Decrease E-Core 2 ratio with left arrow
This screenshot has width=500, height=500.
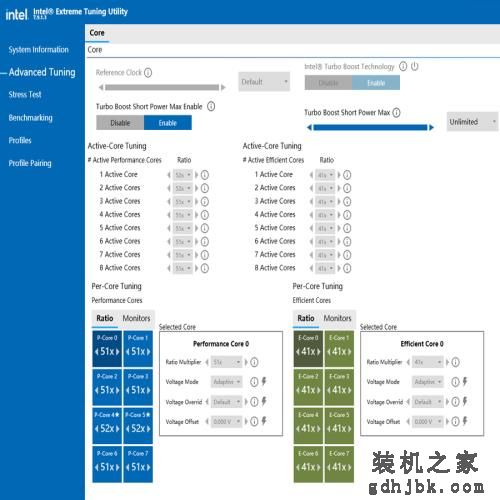click(297, 390)
